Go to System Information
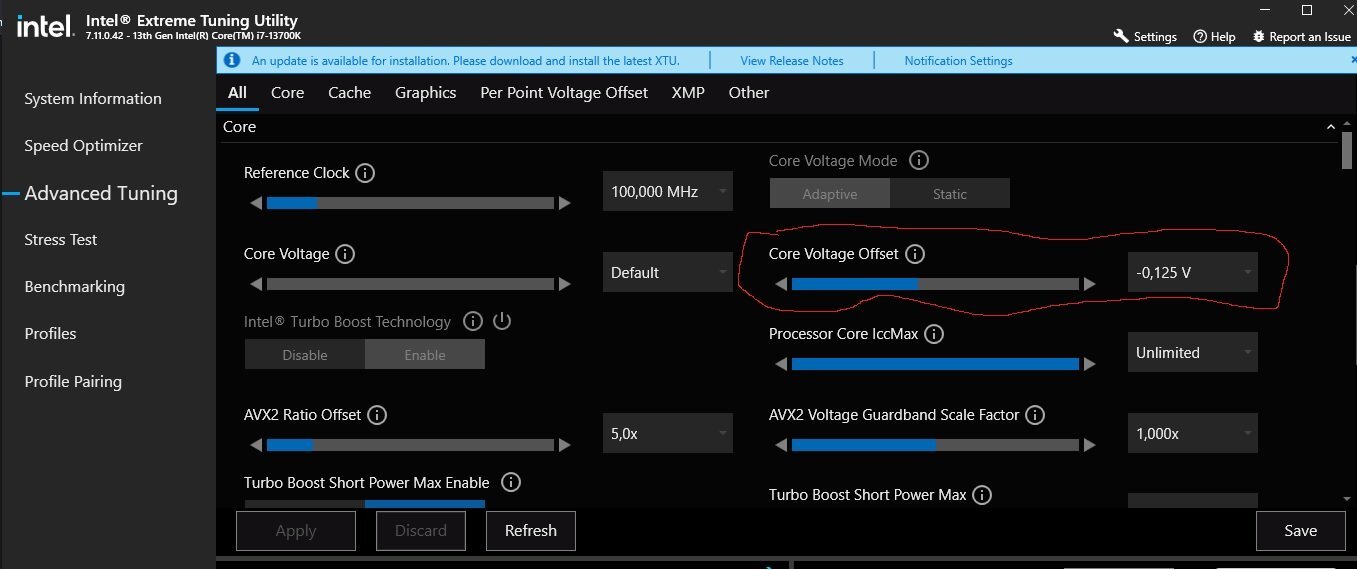1357x570 pixels. [93, 99]
